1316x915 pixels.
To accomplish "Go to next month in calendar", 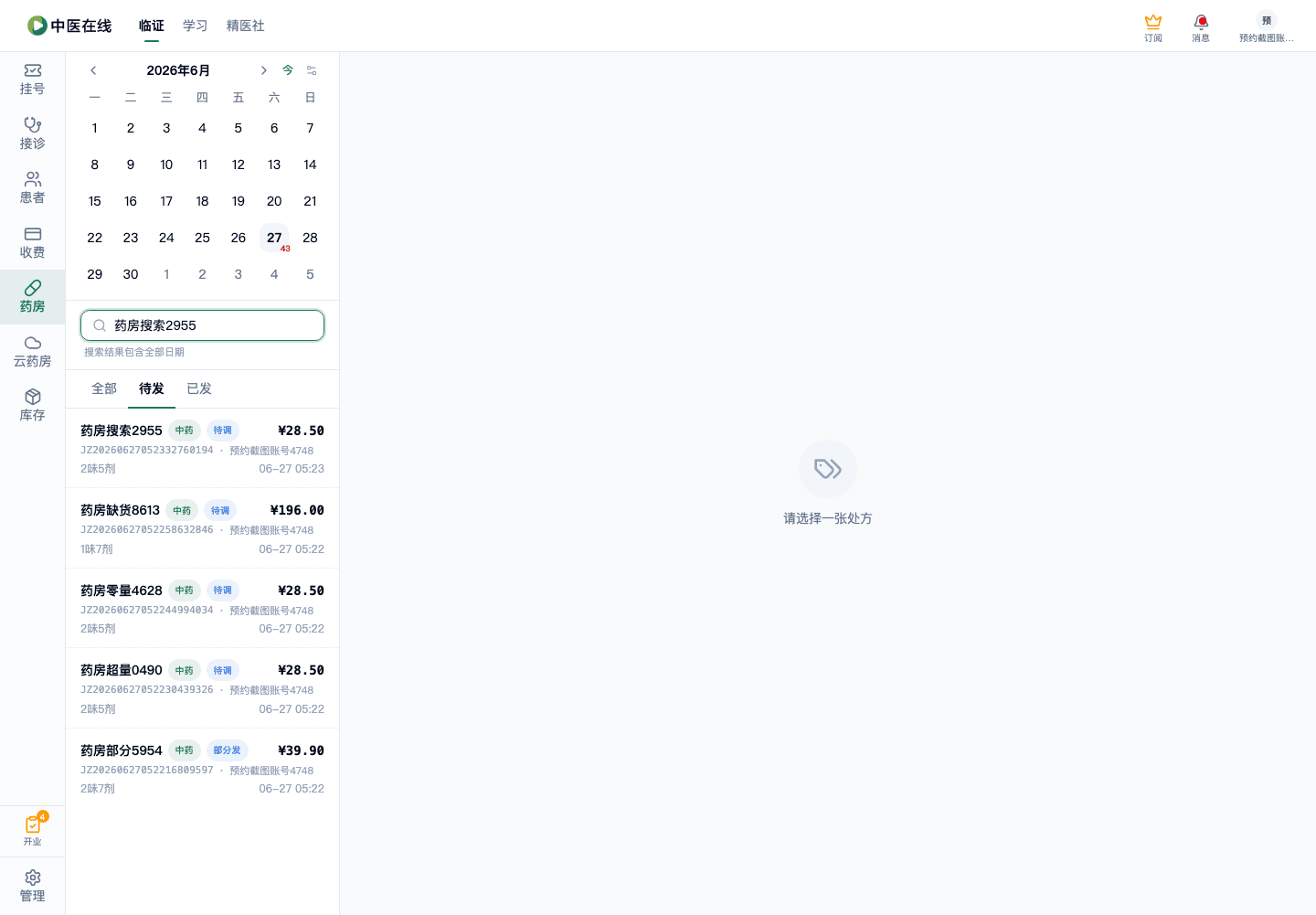I will (263, 70).
